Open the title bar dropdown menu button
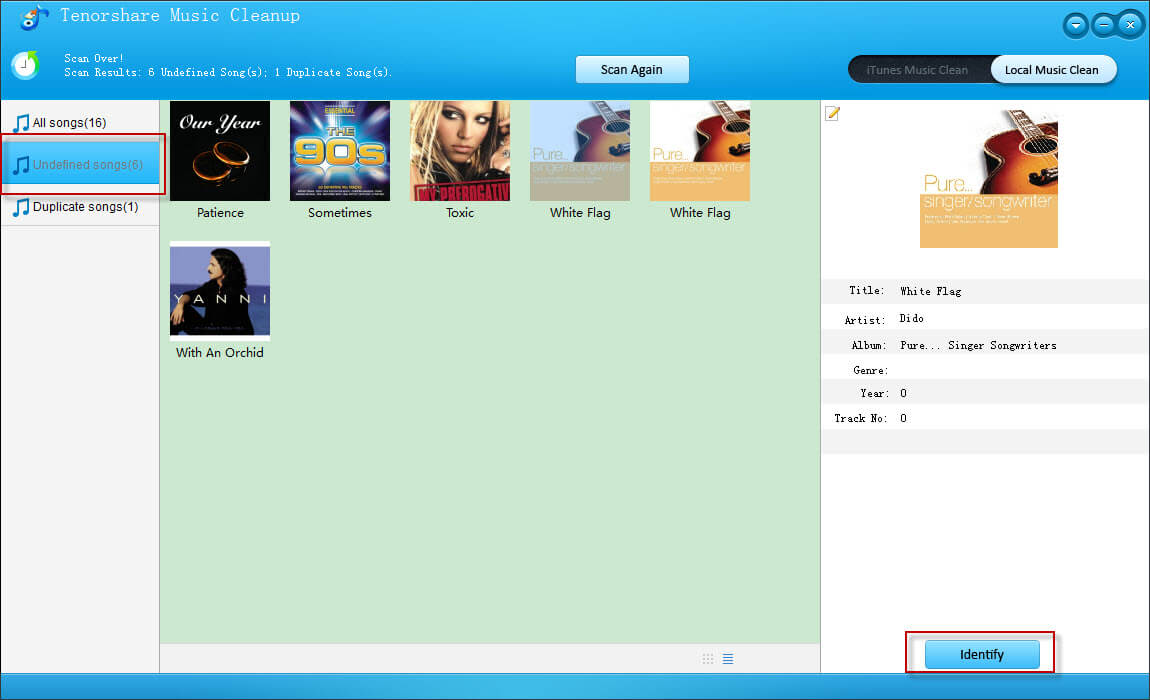This screenshot has width=1150, height=700. pos(1075,25)
